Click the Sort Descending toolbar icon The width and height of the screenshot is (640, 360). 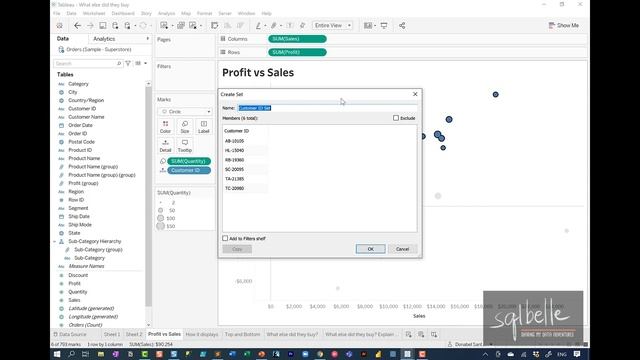click(x=240, y=25)
